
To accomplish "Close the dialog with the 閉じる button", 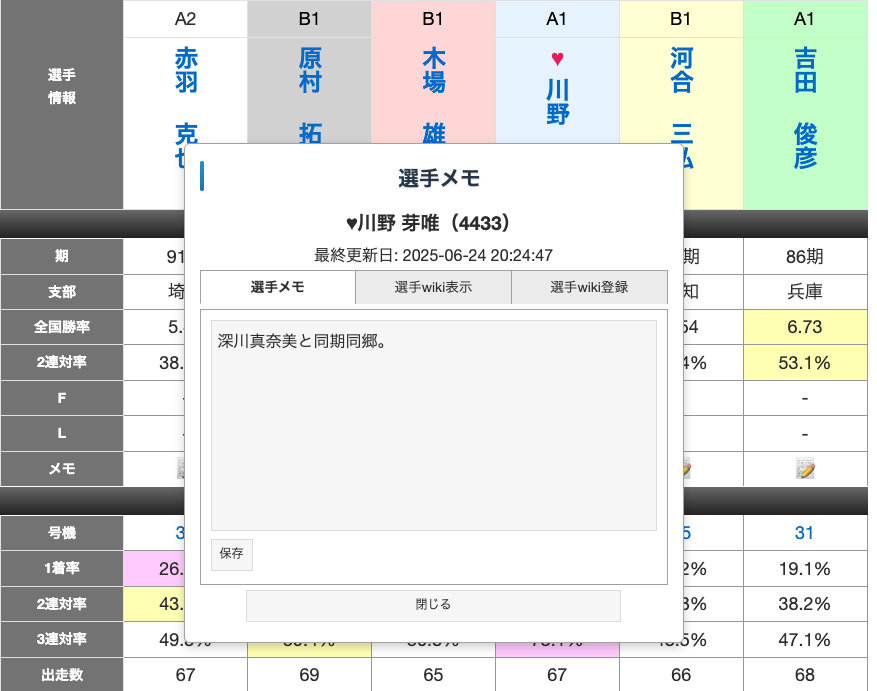I will [x=433, y=605].
